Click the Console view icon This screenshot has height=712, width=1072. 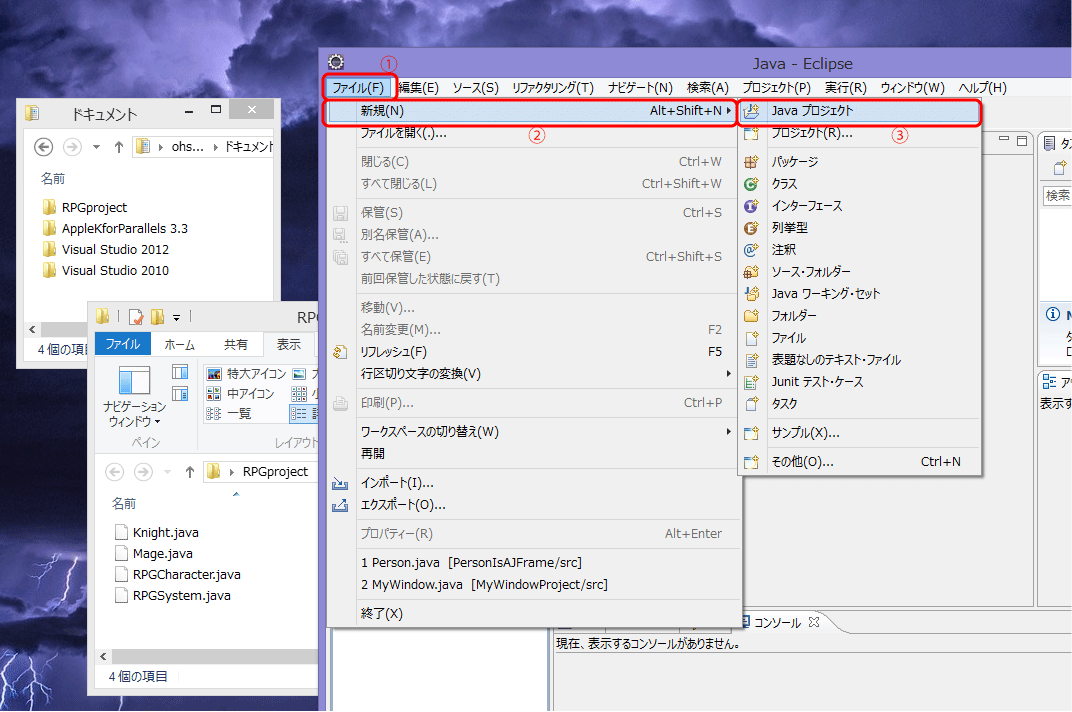pos(745,622)
